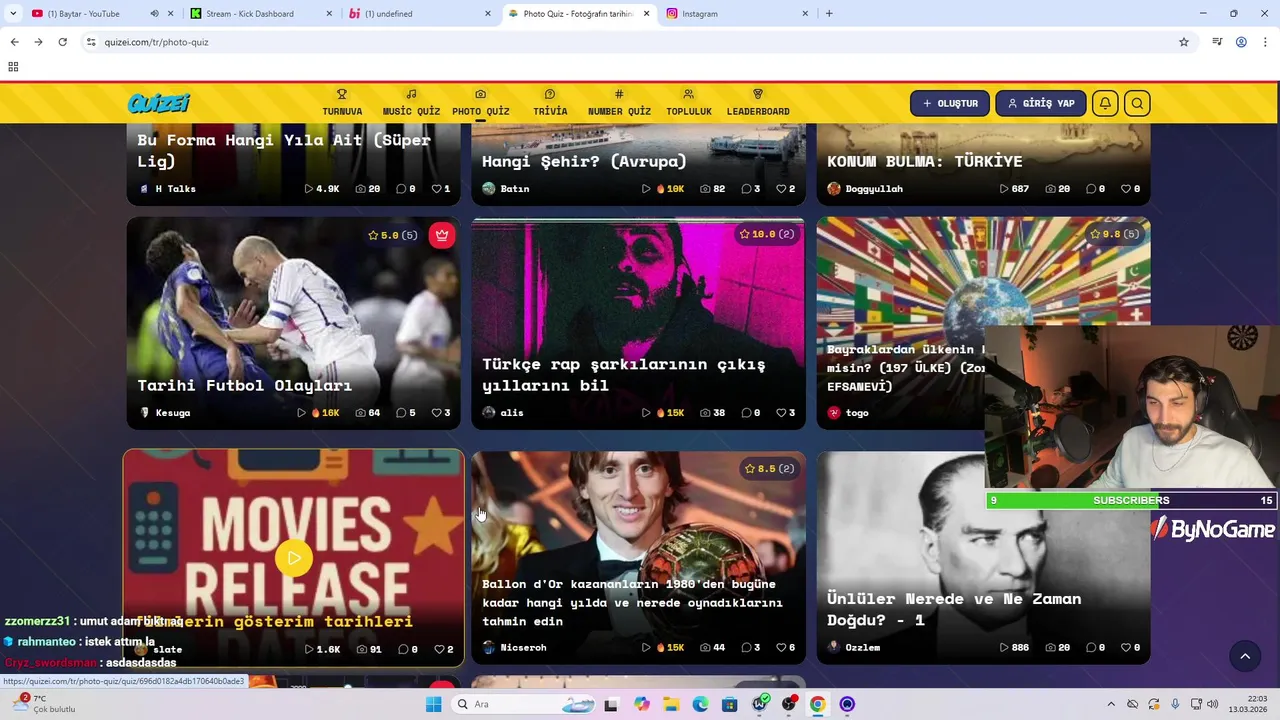Open author Niceroh profile

coord(514,647)
